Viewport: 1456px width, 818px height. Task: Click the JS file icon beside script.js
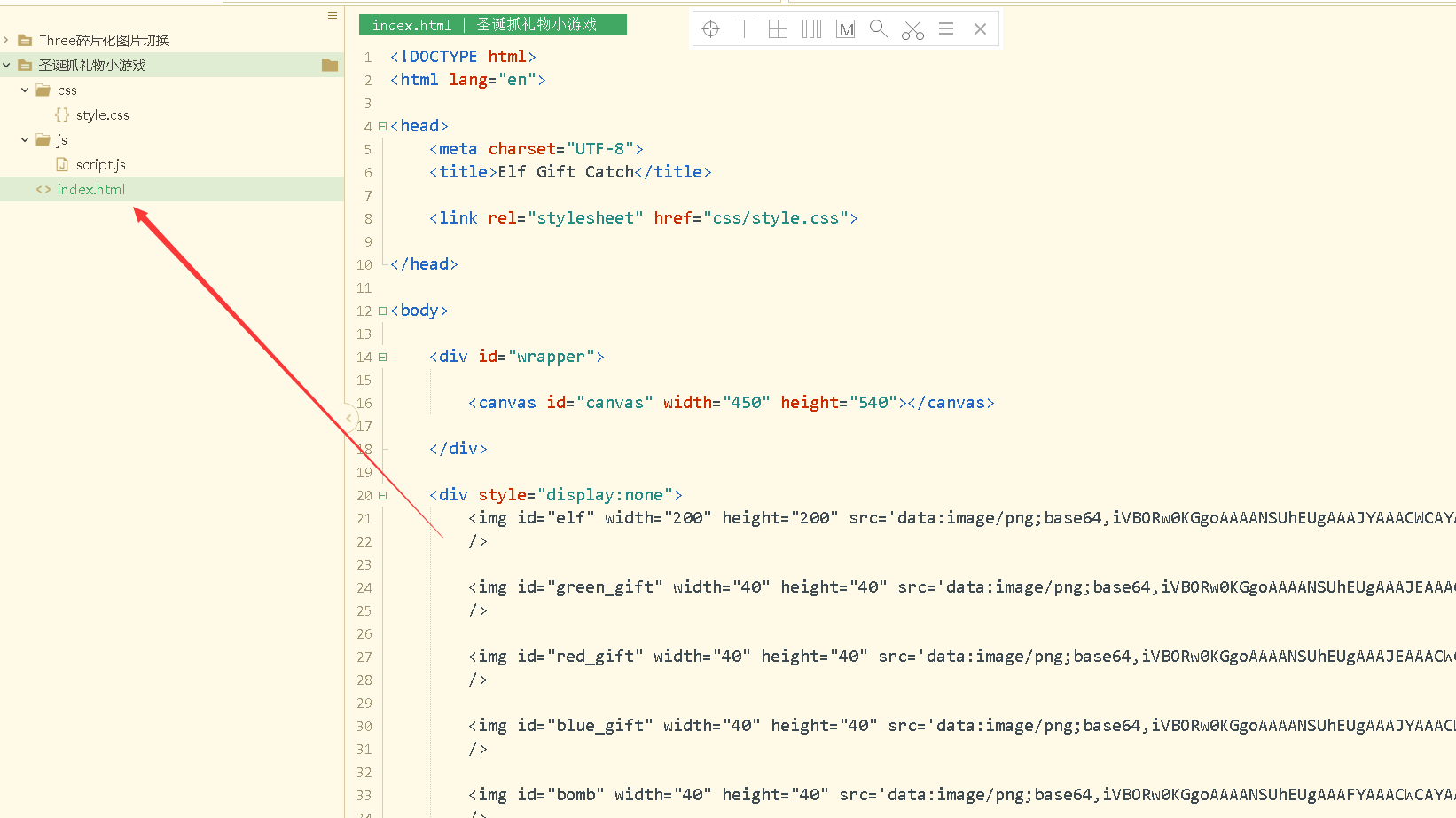(62, 164)
